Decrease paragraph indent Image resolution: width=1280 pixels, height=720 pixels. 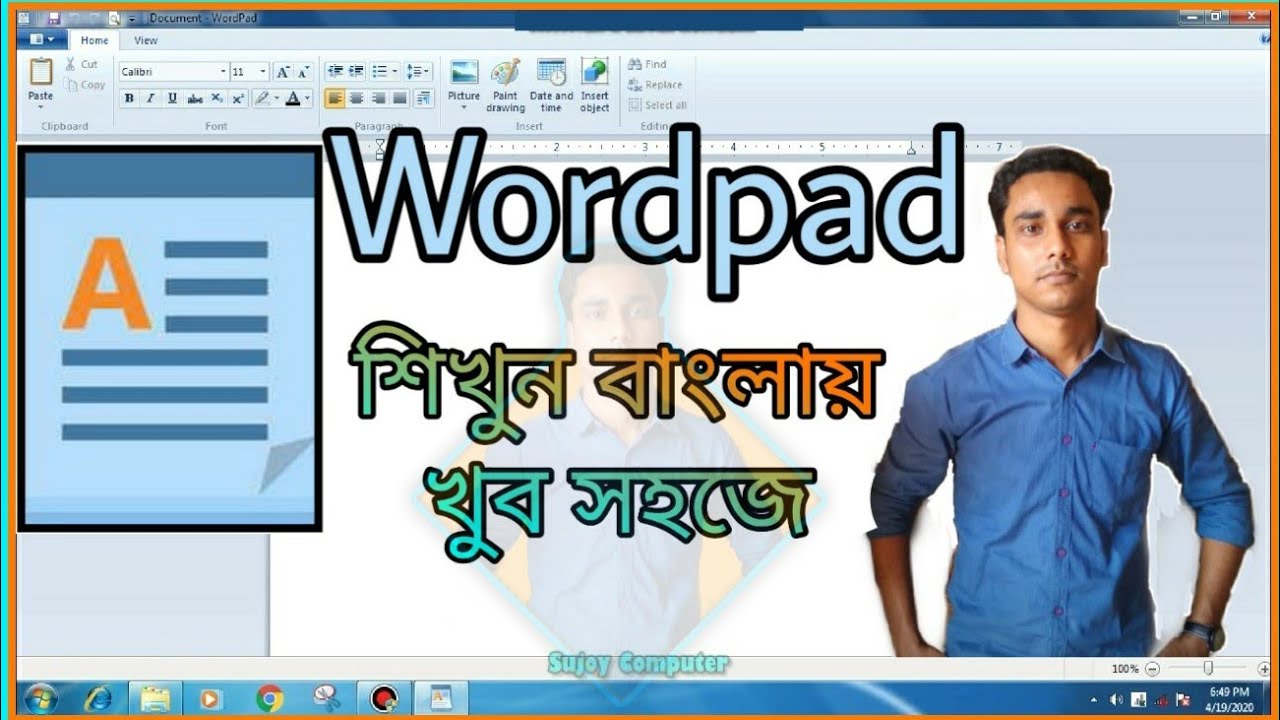334,71
